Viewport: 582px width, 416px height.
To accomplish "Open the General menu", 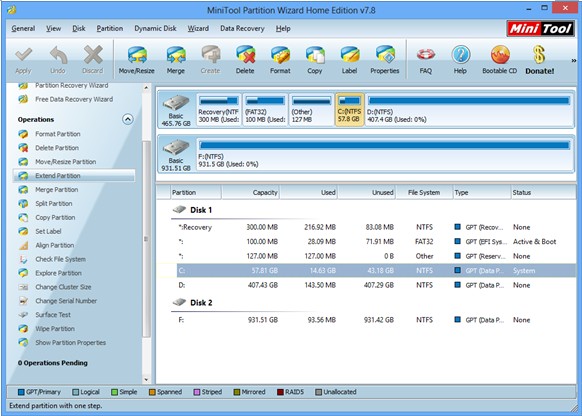I will tap(23, 29).
